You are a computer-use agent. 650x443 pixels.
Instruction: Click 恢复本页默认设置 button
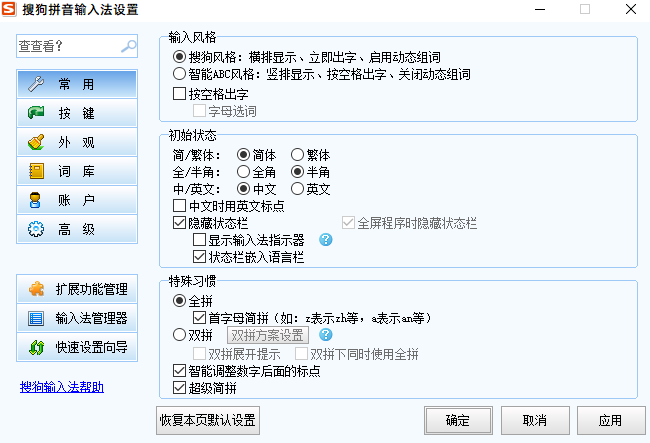(x=208, y=420)
